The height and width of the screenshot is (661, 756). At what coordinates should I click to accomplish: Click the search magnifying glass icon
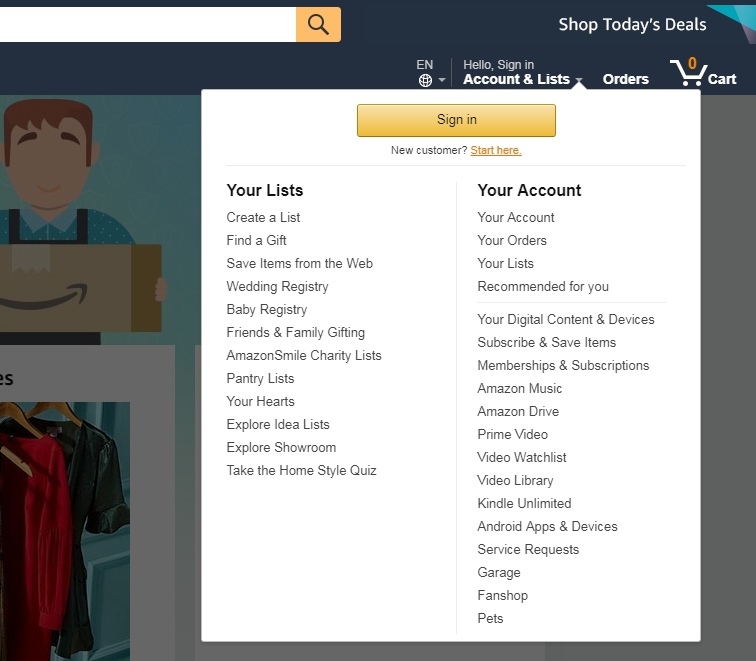tap(318, 25)
